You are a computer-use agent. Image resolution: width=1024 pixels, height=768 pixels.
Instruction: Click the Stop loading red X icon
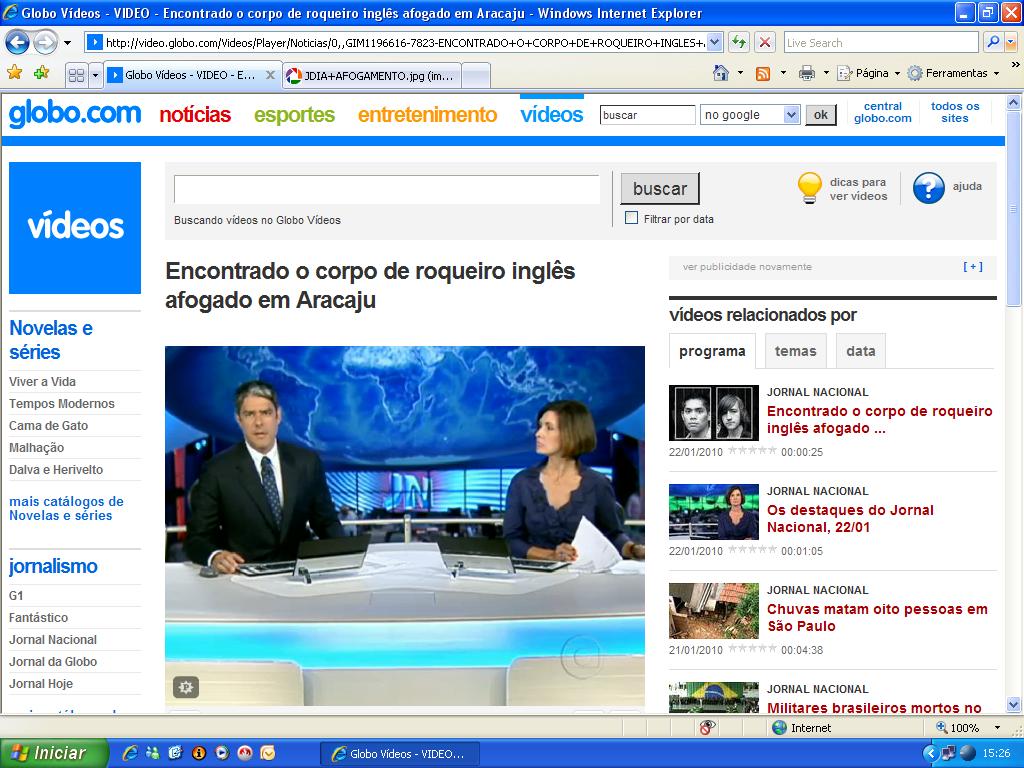[764, 43]
